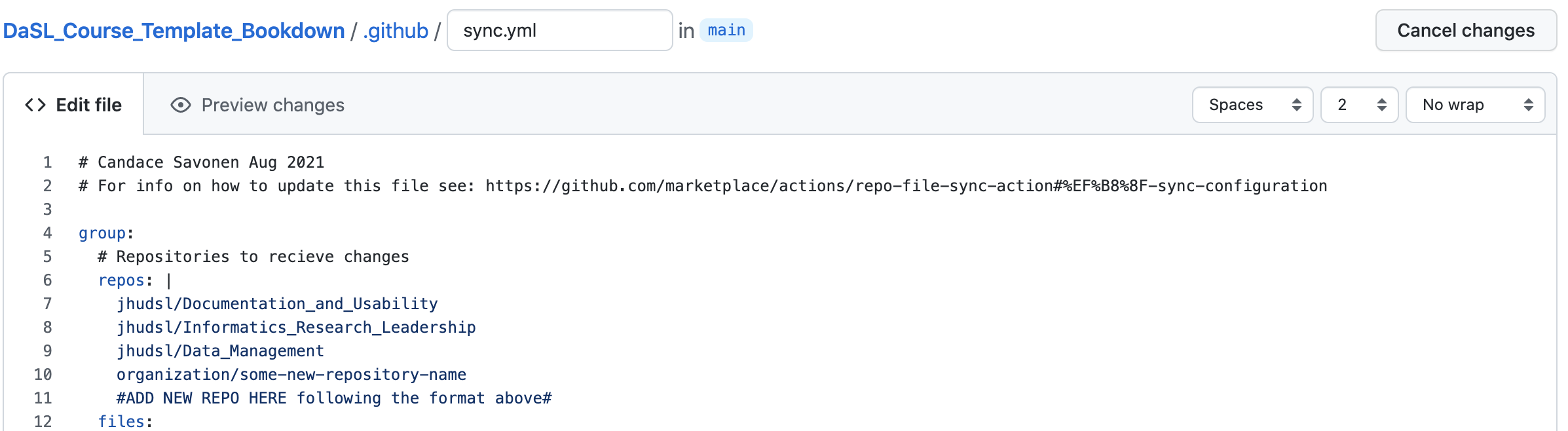The image size is (1568, 431).
Task: Click the arrows icon on the Spaces selector
Action: click(x=1296, y=105)
